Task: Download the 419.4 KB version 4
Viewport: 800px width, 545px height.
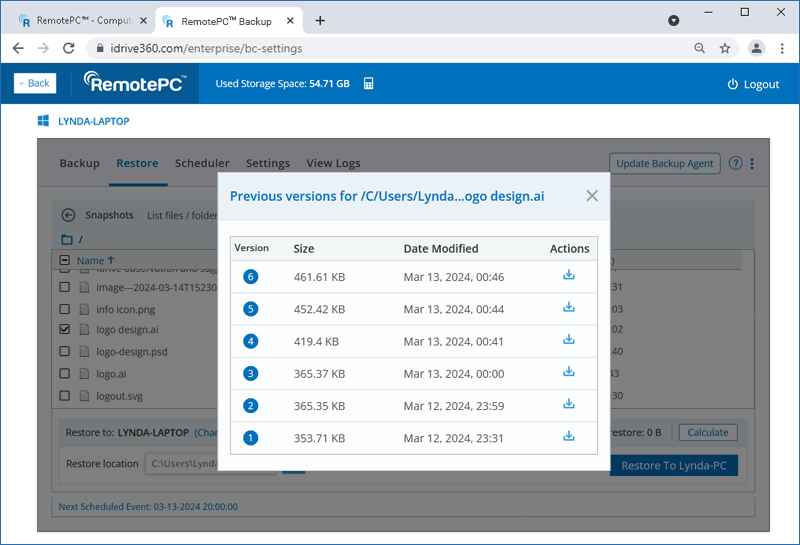Action: [x=569, y=340]
